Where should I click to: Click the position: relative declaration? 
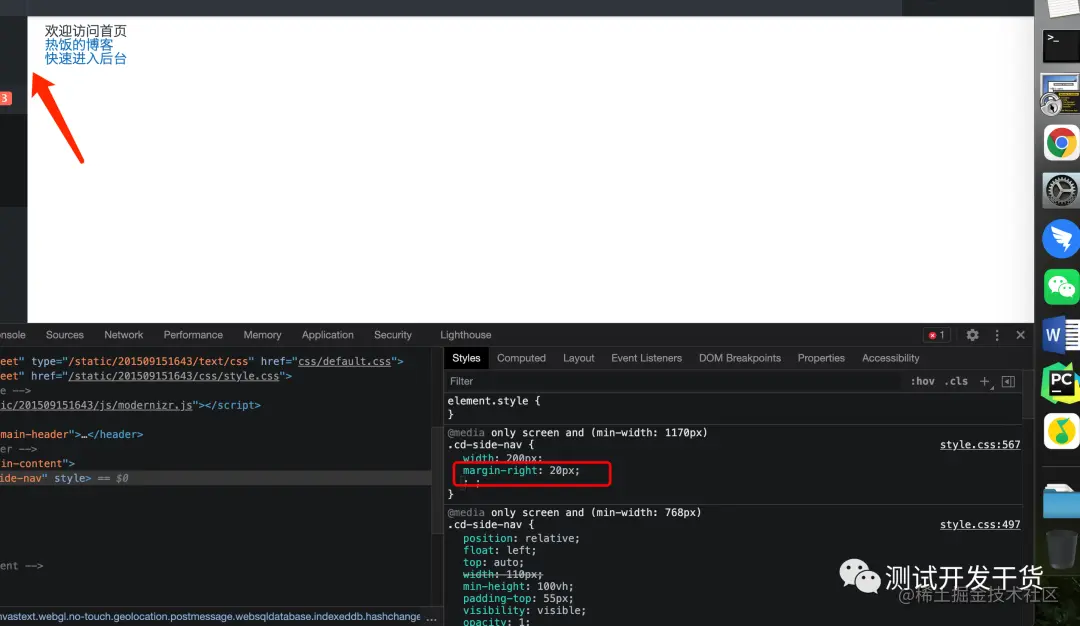coord(521,539)
